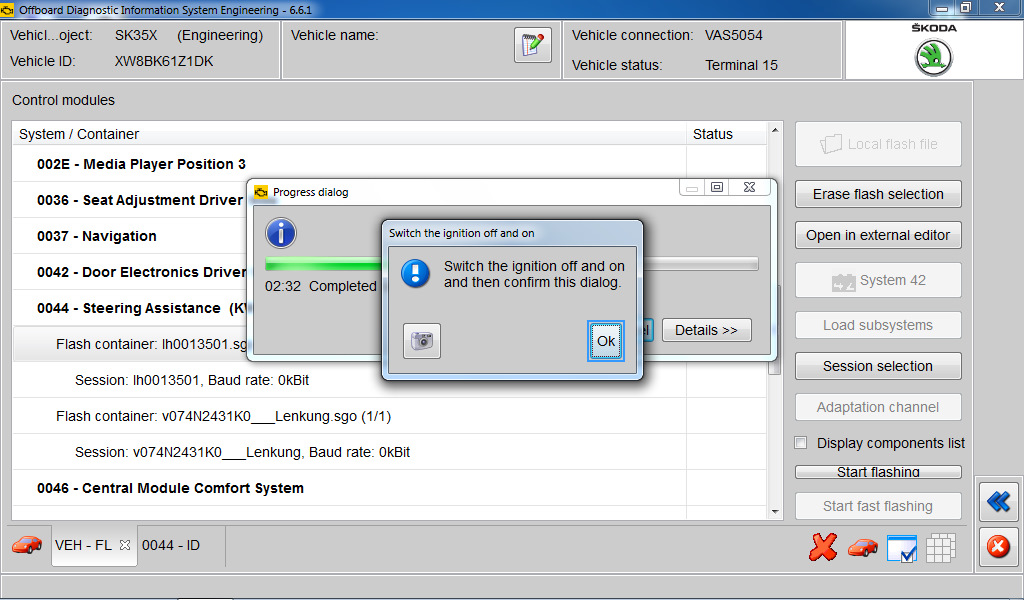Image resolution: width=1024 pixels, height=600 pixels.
Task: Switch to the 0044 - ID tab
Action: (x=171, y=545)
